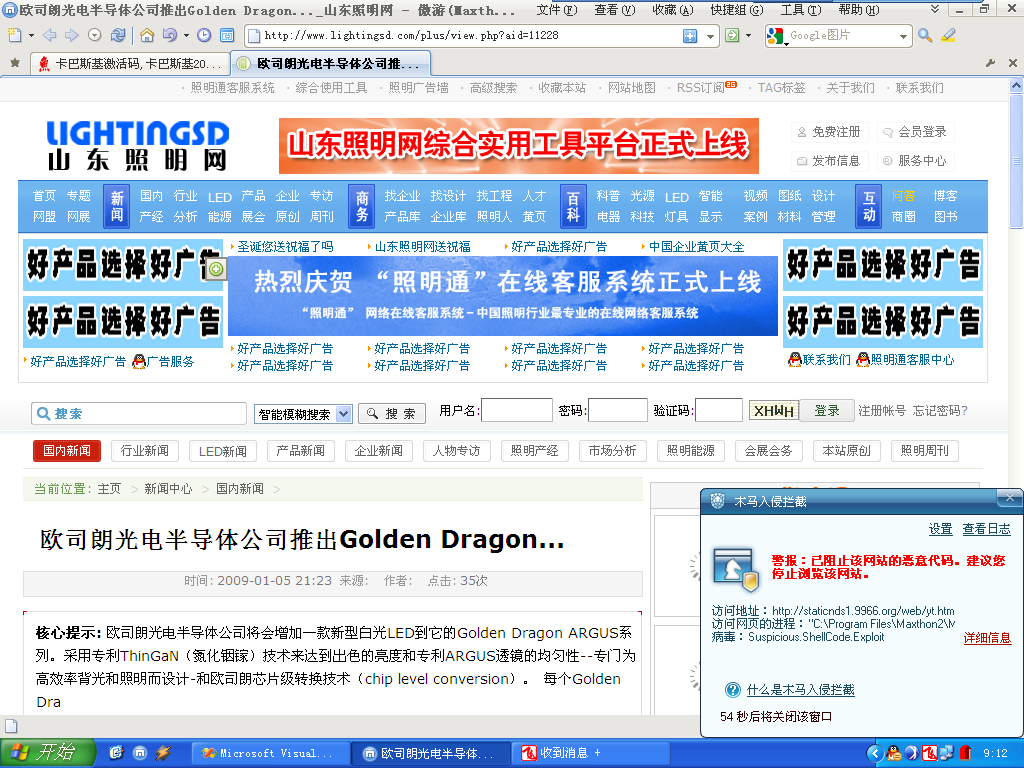Screen dimensions: 1024x768
Task: Open the 工具(T) menu
Action: pos(801,10)
